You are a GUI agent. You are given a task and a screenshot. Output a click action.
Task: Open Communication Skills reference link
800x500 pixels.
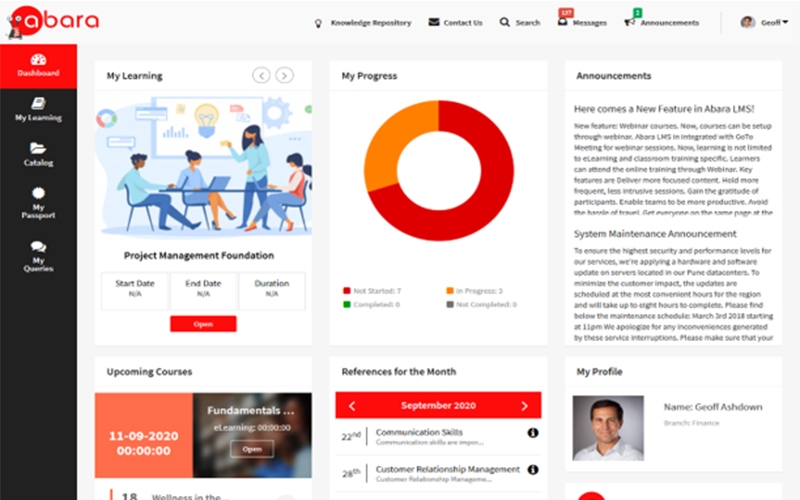tap(419, 432)
